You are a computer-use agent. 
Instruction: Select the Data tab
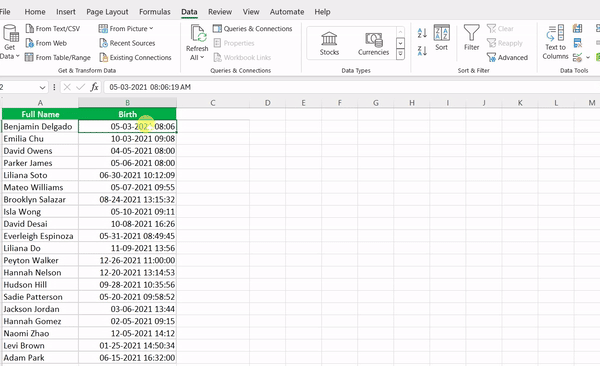[189, 12]
